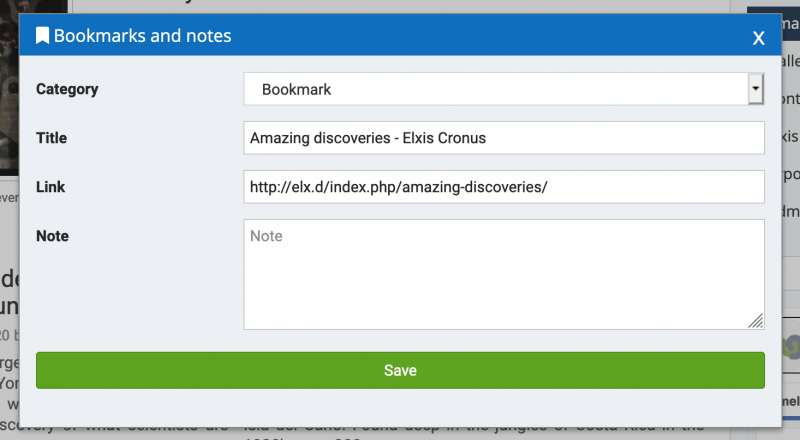Focus the empty Note text area
The height and width of the screenshot is (440, 800).
pos(504,275)
